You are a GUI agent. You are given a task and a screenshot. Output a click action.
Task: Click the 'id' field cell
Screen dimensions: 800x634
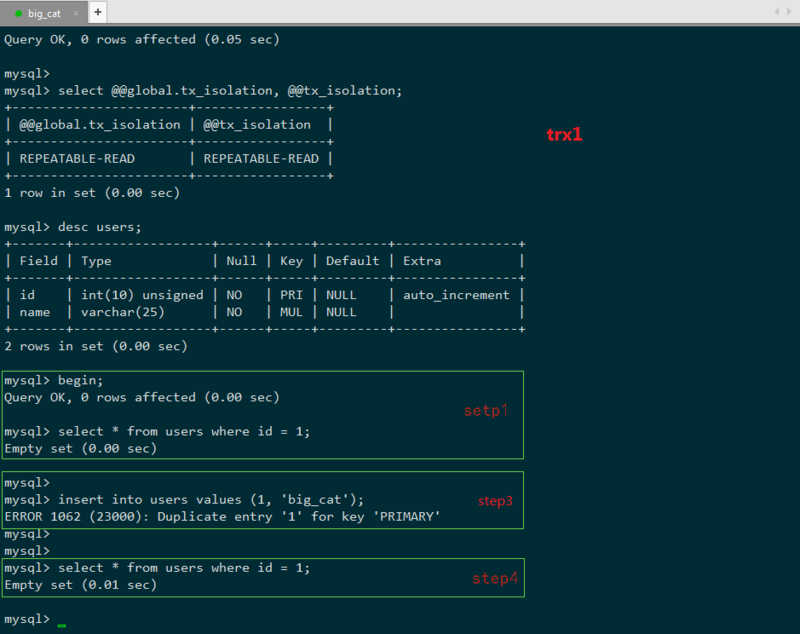[27, 295]
